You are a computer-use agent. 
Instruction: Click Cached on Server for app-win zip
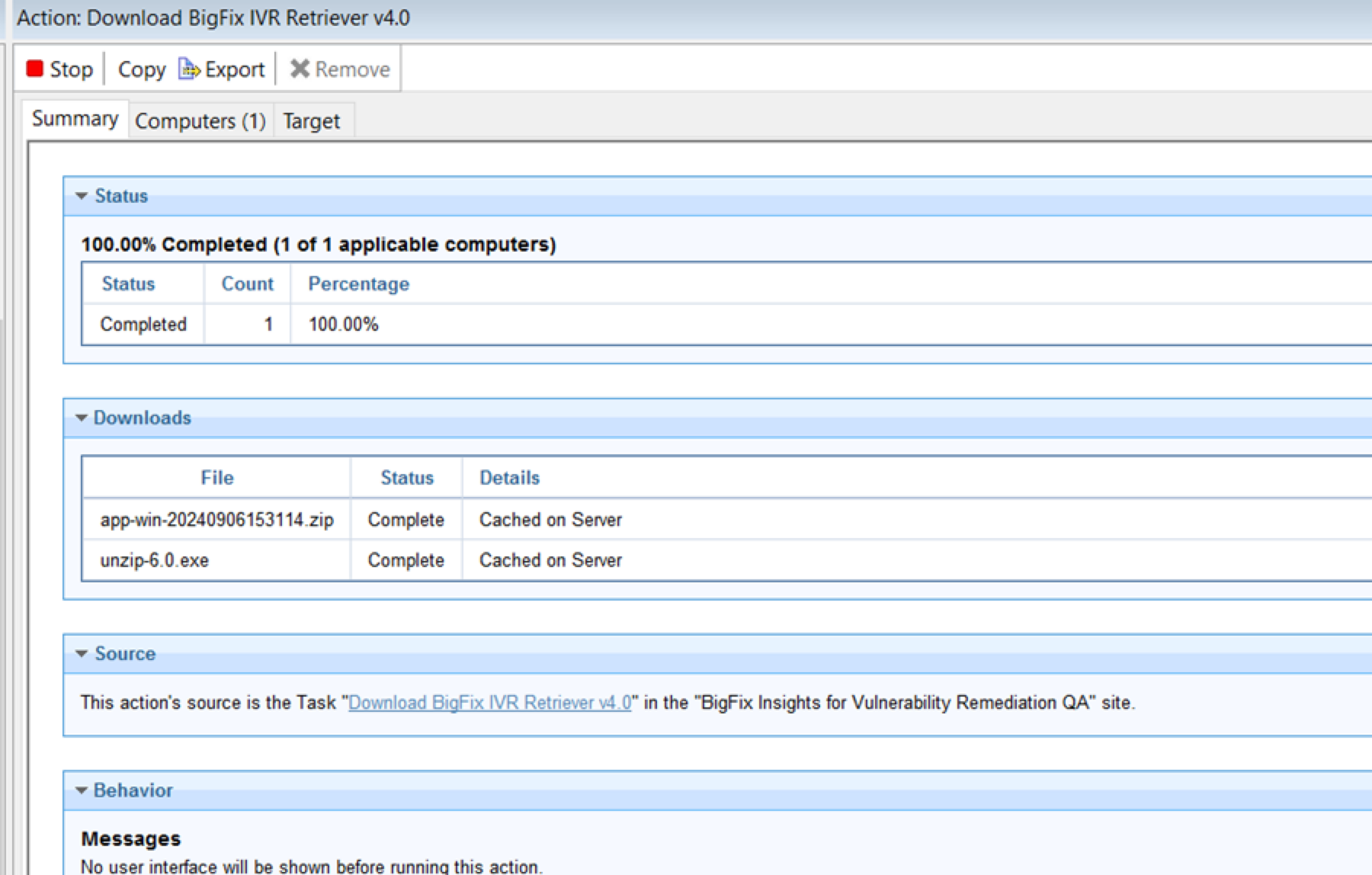tap(551, 520)
